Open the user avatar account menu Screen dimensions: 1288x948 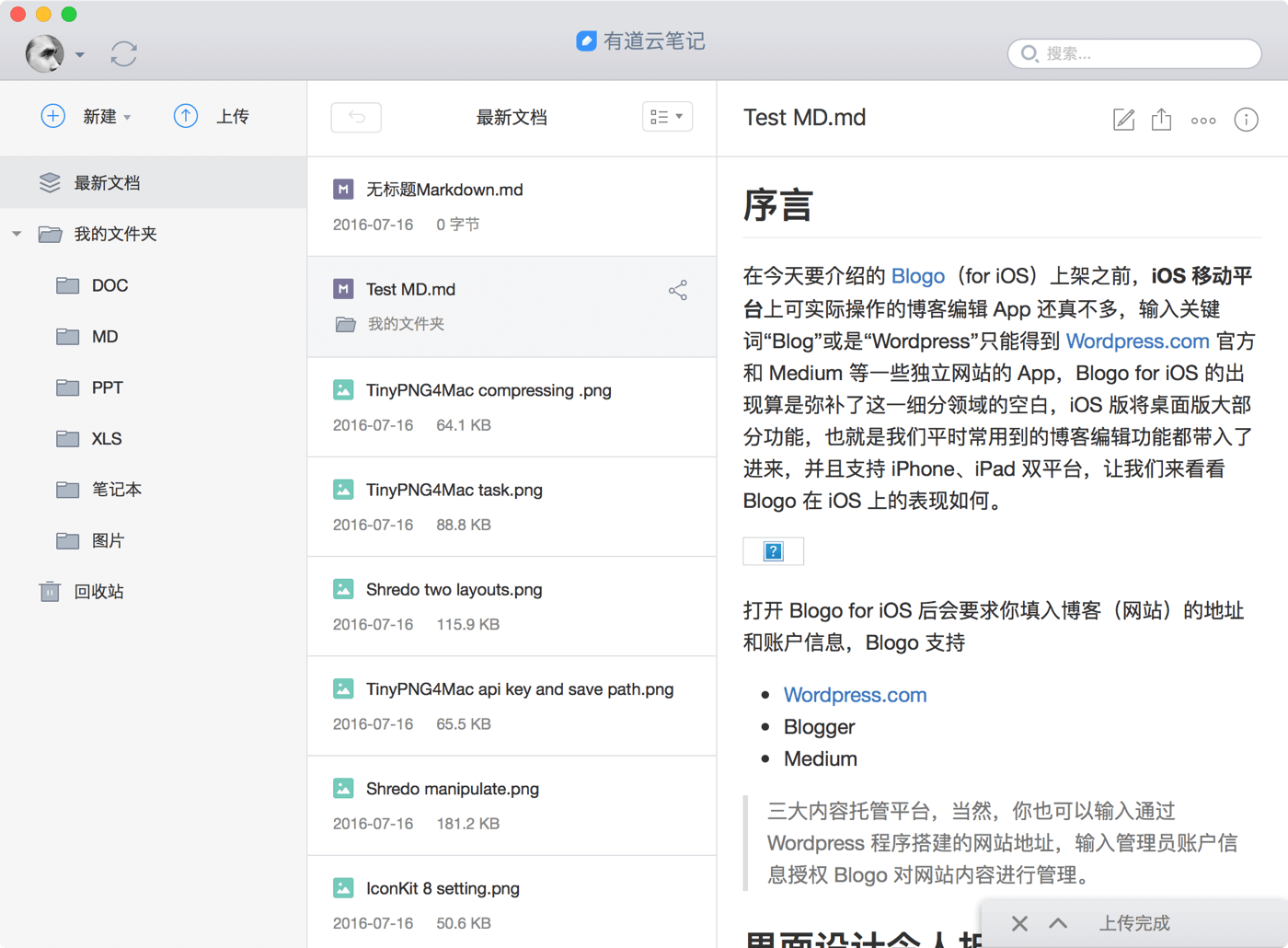44,53
